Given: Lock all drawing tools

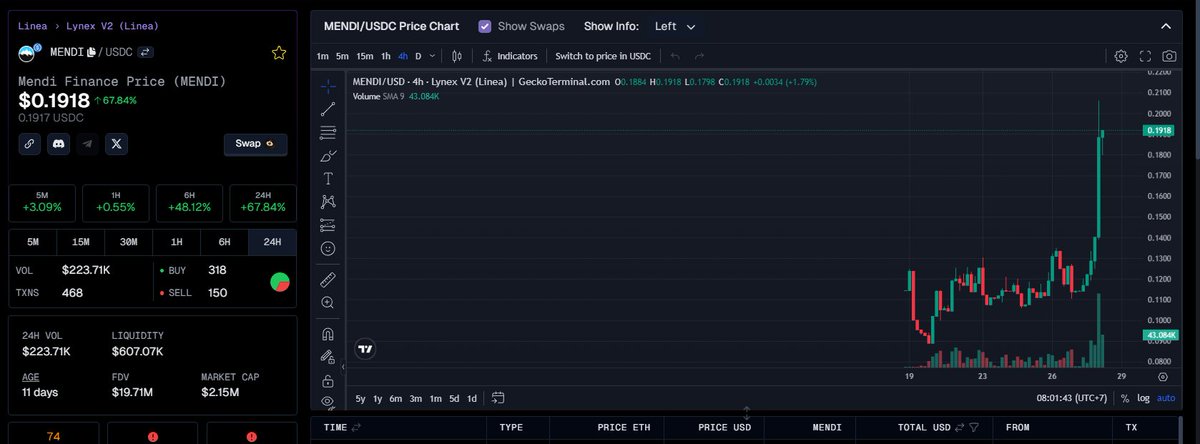Looking at the screenshot, I should (327, 381).
